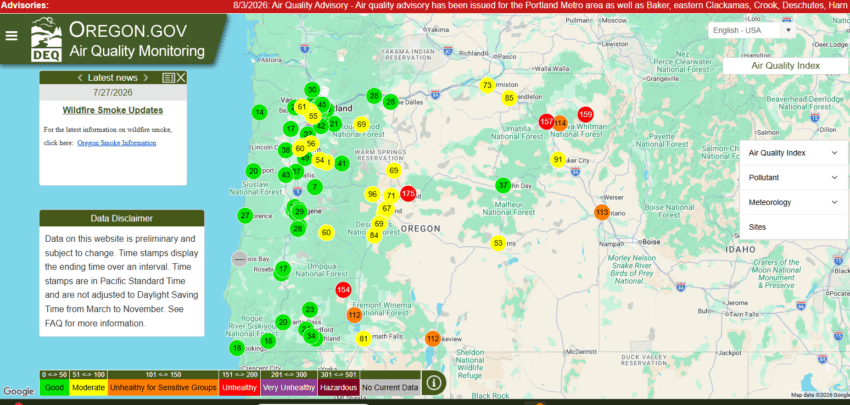This screenshot has width=850, height=405.
Task: Select the green 7 station marker
Action: pos(314,187)
